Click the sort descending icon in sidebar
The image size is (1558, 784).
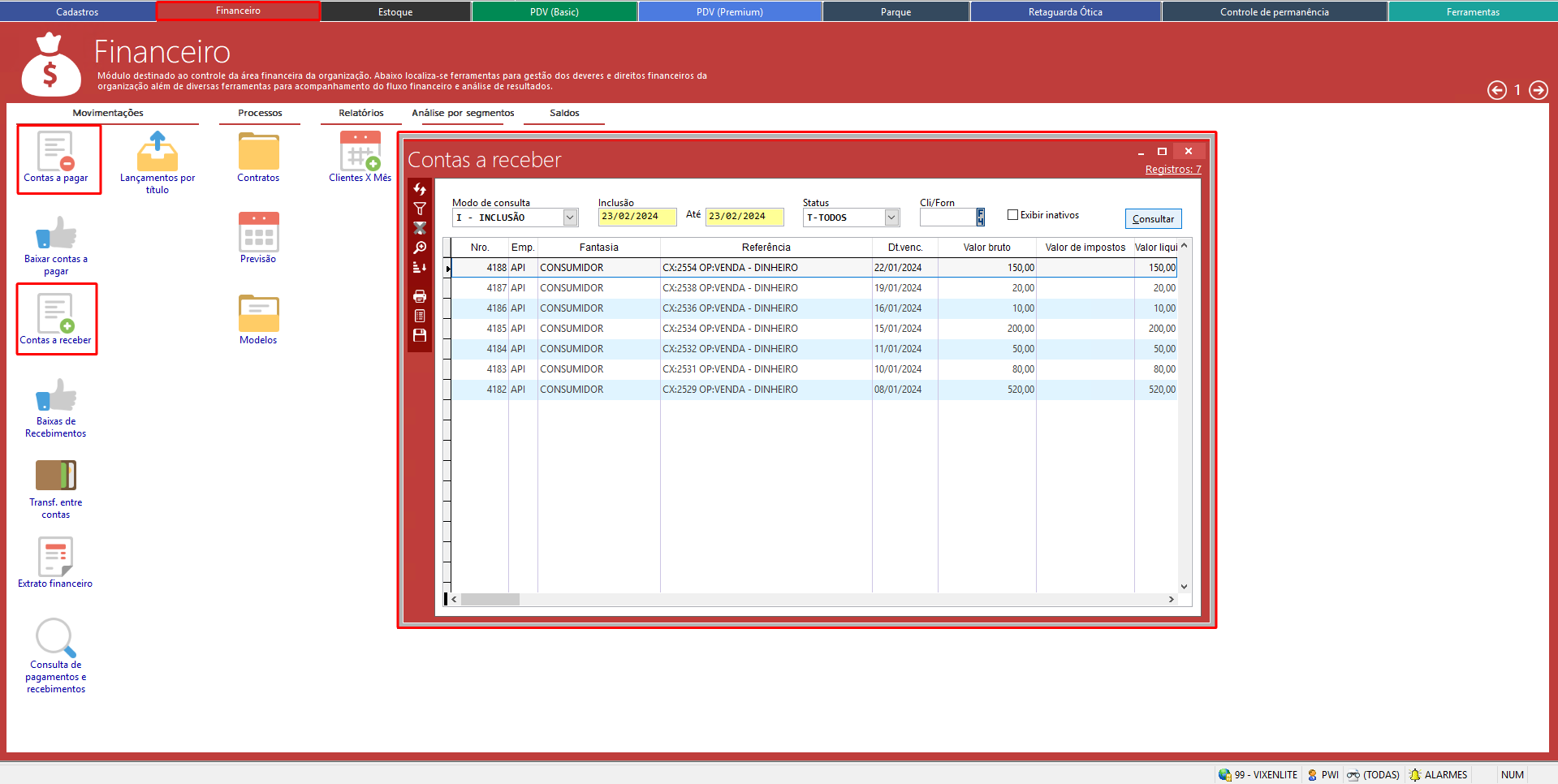point(420,267)
